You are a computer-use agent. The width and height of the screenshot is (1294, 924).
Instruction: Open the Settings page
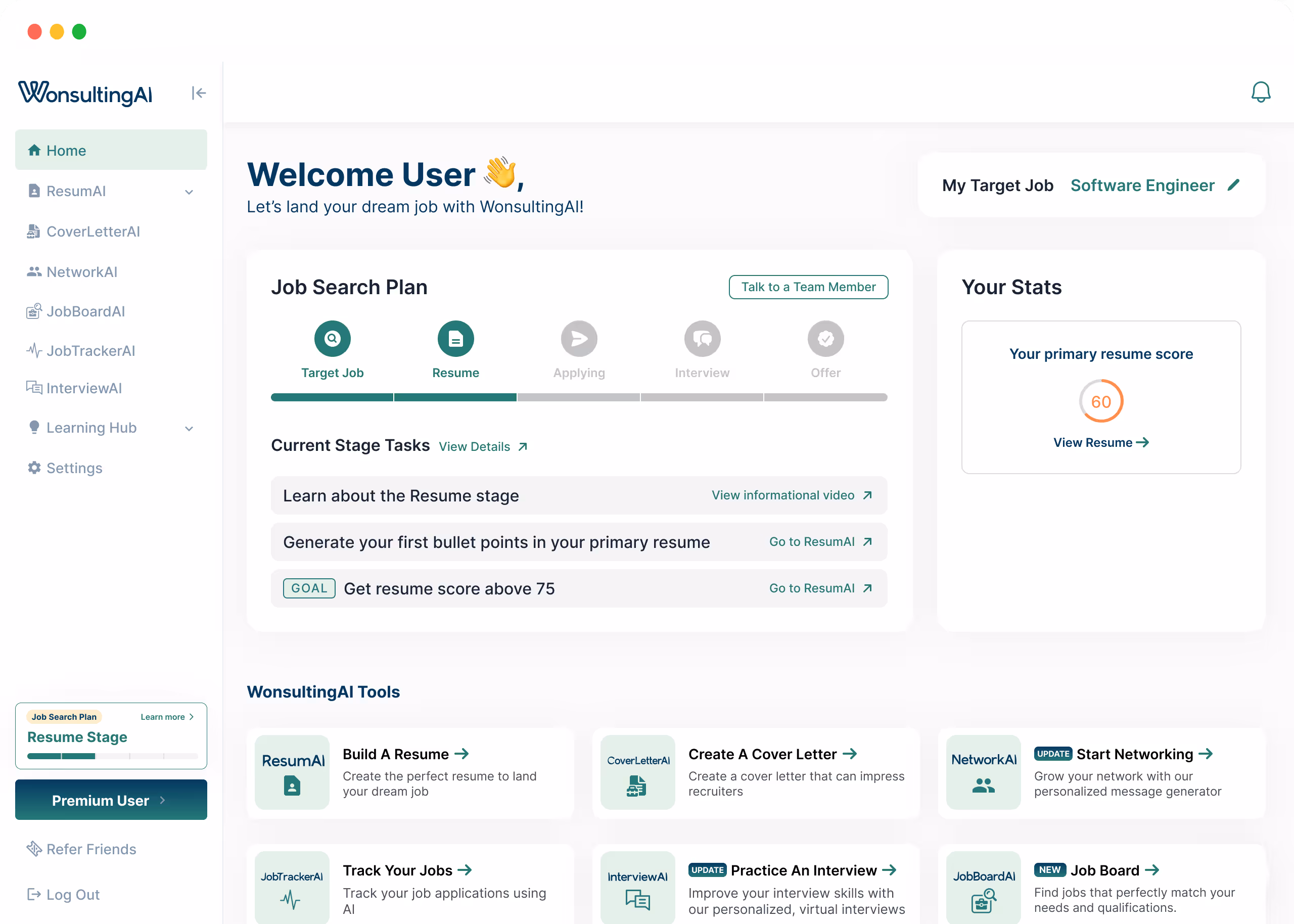74,468
